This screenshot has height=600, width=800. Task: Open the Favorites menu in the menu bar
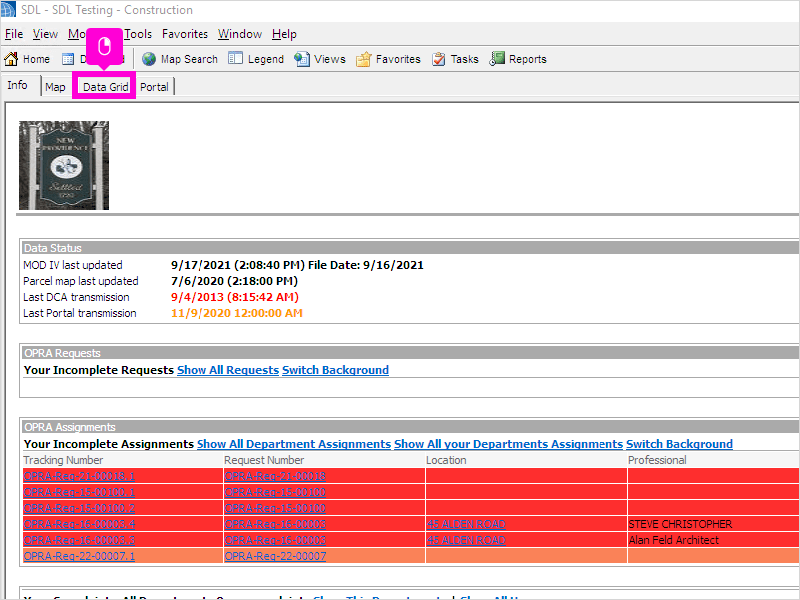[x=185, y=34]
